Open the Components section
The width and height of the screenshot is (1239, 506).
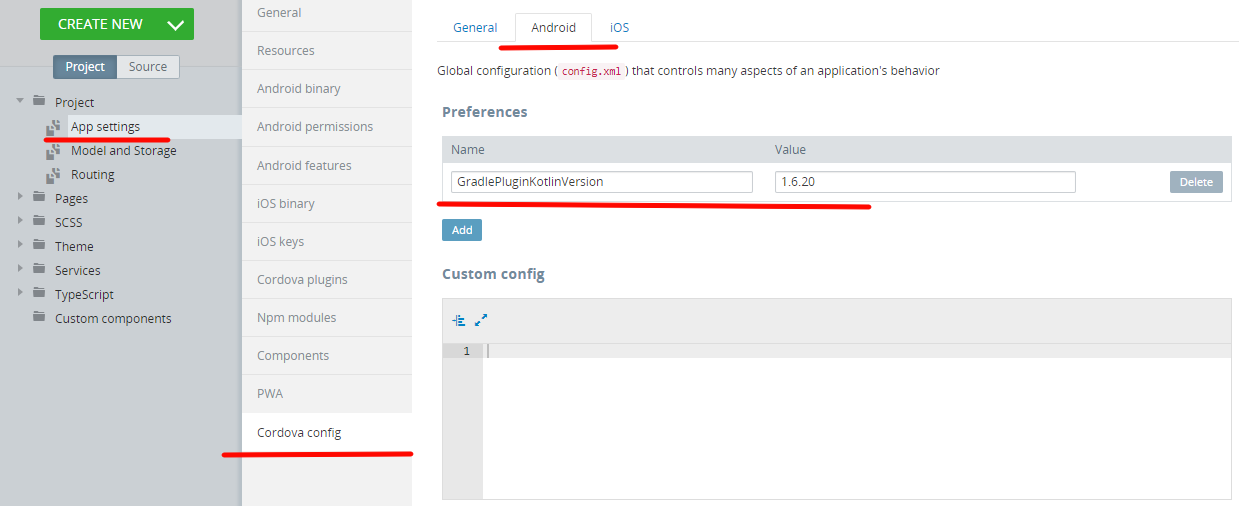327,355
